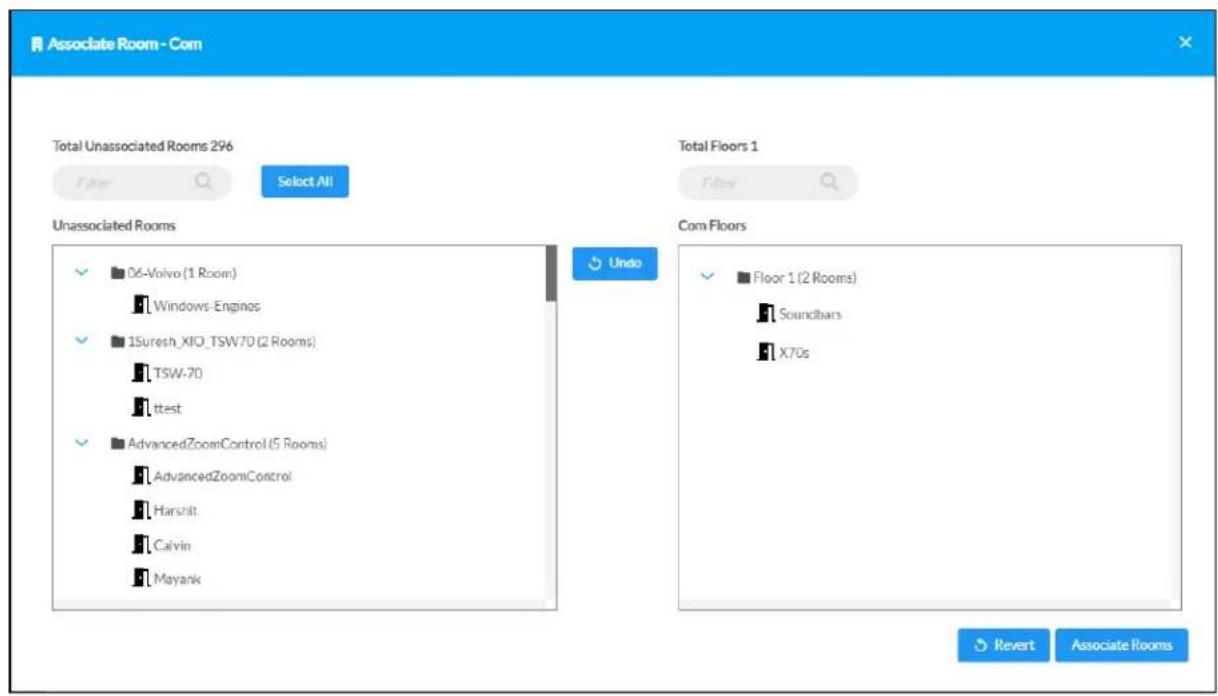Viewport: 1218px width, 696px height.
Task: Select the X70s room name
Action: point(794,353)
